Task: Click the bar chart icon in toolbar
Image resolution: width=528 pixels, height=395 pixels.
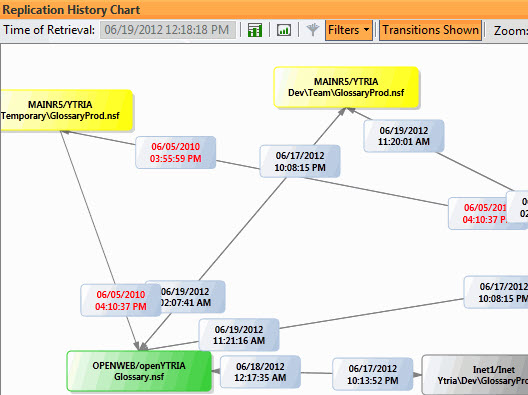Action: click(x=284, y=30)
